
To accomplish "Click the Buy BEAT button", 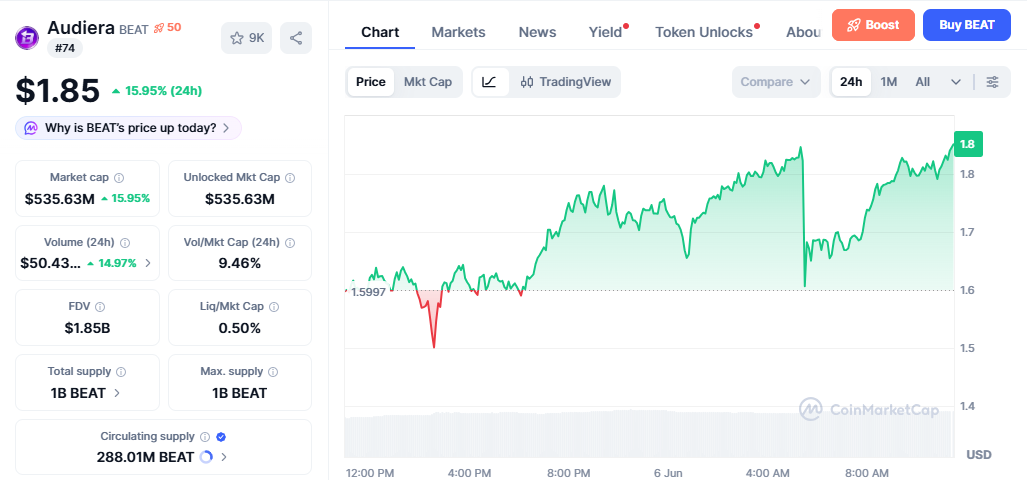I will (967, 25).
